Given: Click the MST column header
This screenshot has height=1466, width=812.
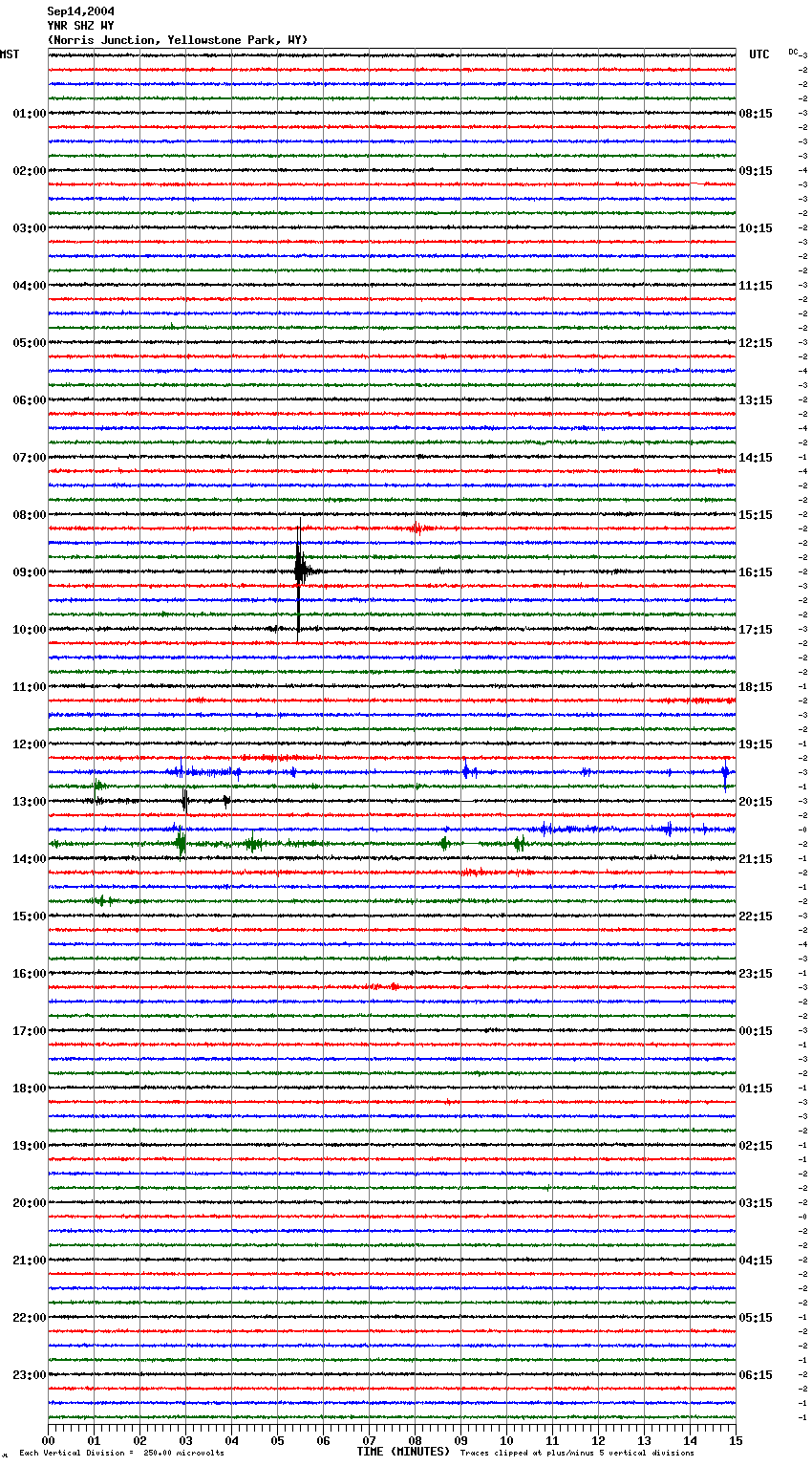Looking at the screenshot, I should [10, 54].
